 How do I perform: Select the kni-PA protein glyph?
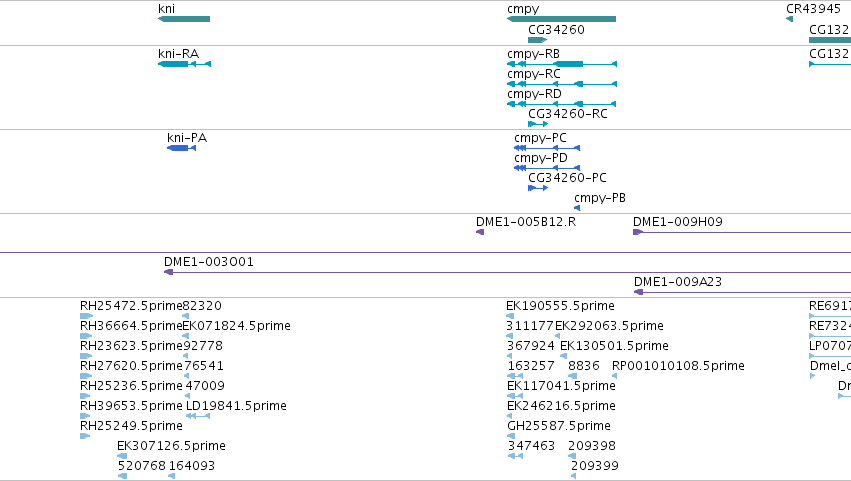coord(181,148)
